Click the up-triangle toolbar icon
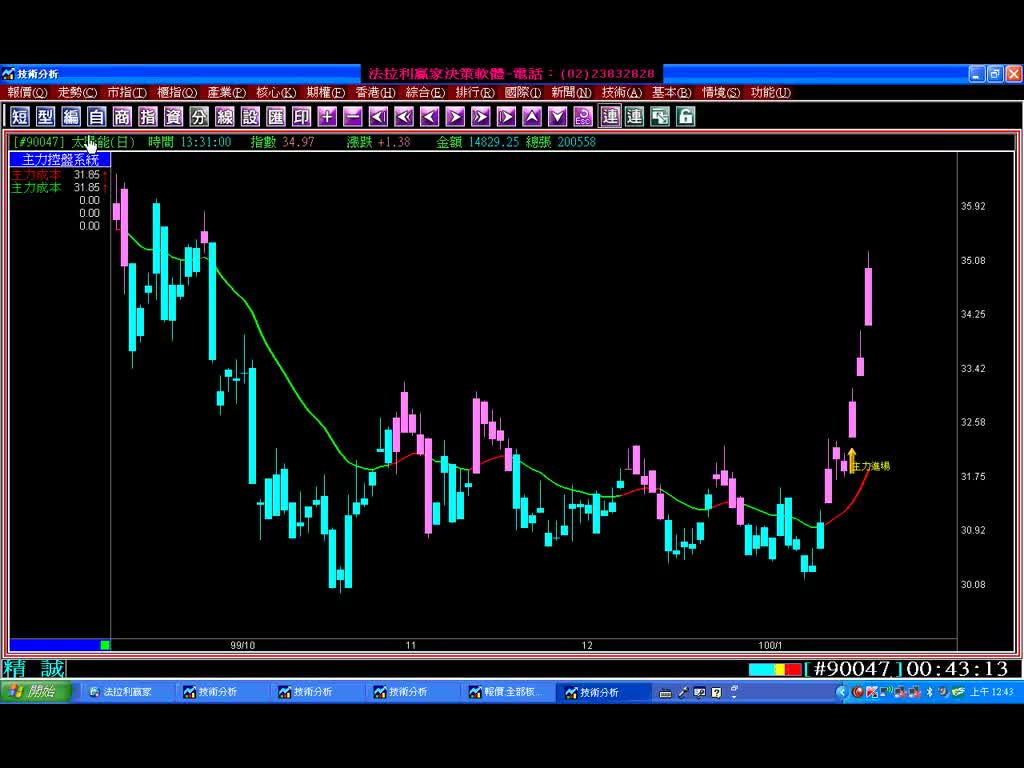 click(532, 117)
